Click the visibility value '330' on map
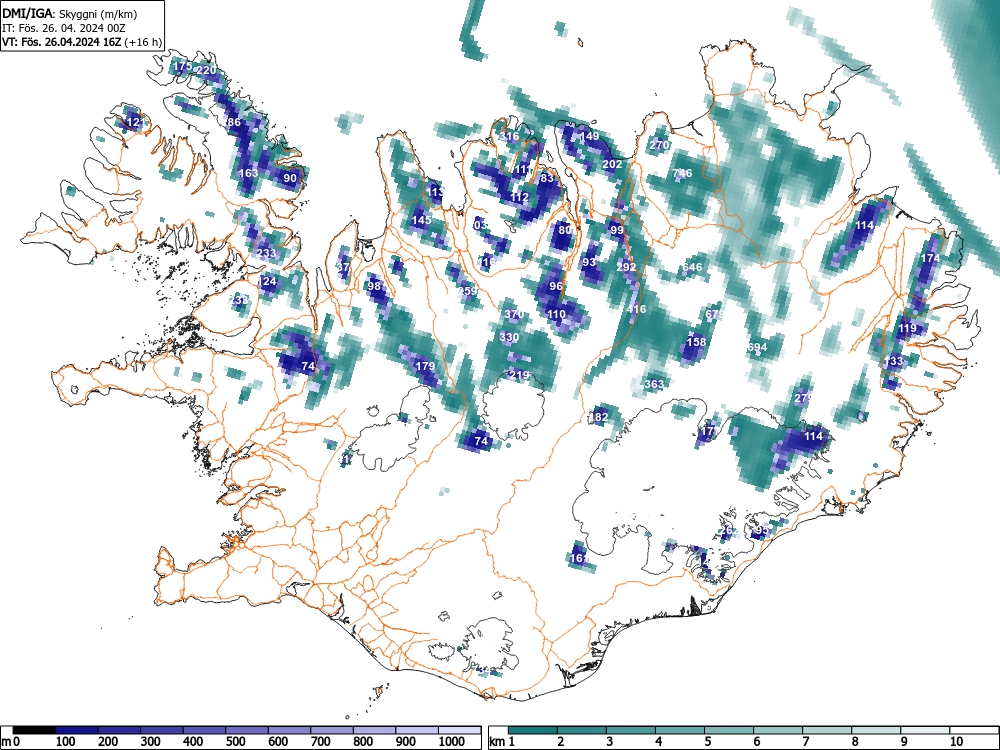The image size is (1000, 750). coord(509,337)
